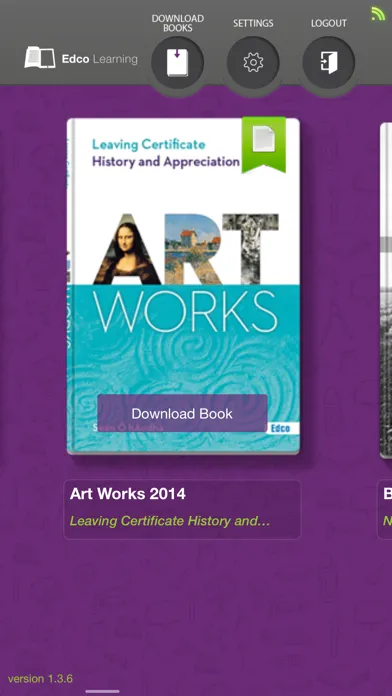Click the Edco Learning book logo

(40, 58)
